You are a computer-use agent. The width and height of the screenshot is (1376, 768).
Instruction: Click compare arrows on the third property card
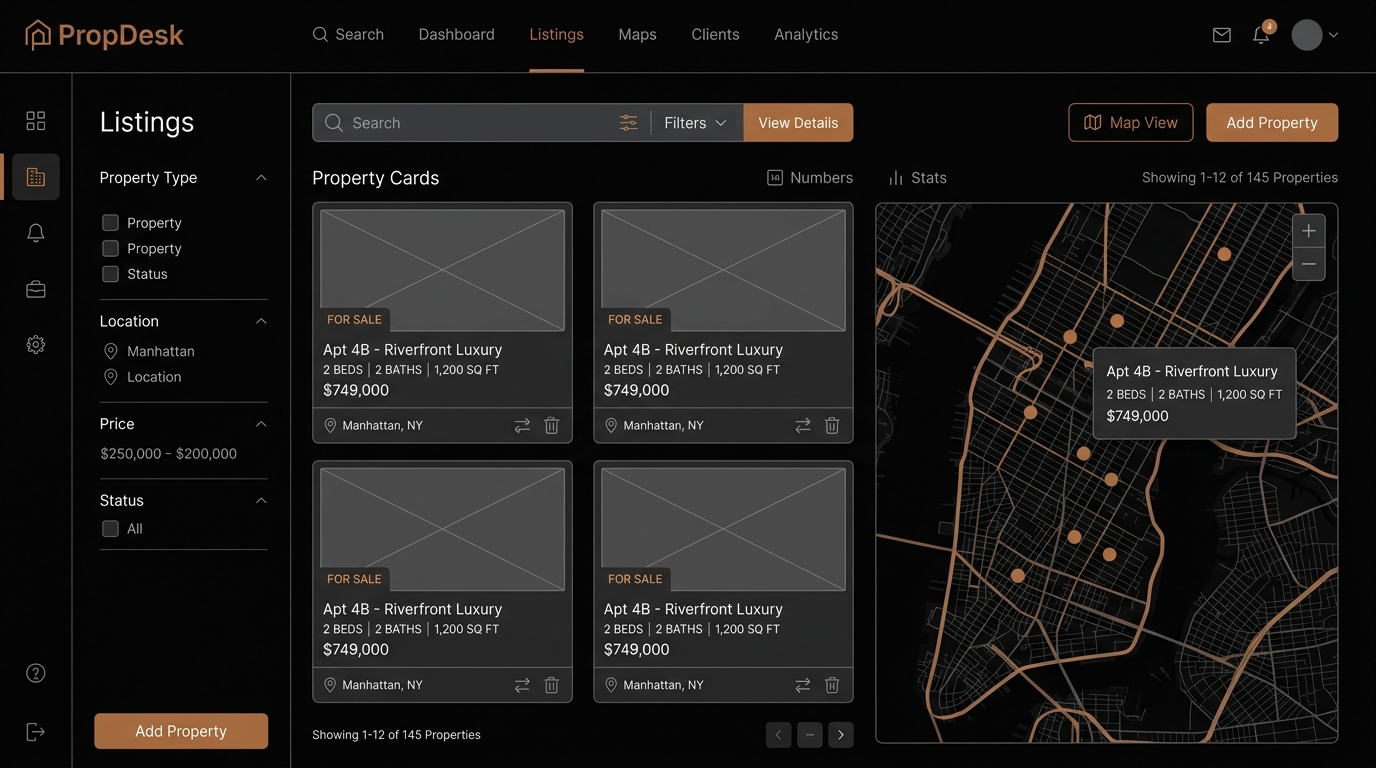(522, 685)
